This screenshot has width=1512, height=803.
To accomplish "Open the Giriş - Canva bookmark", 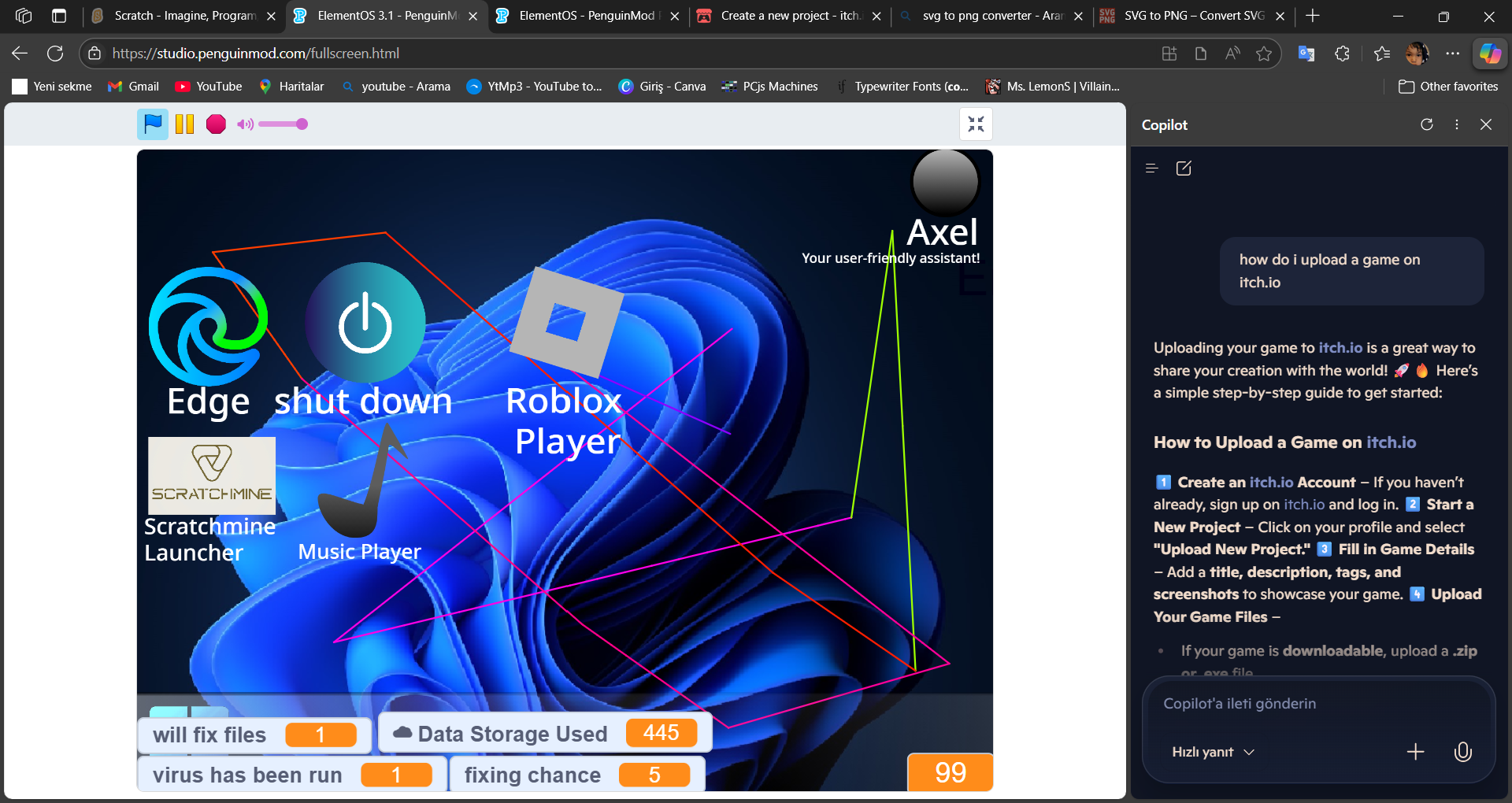I will 662,87.
